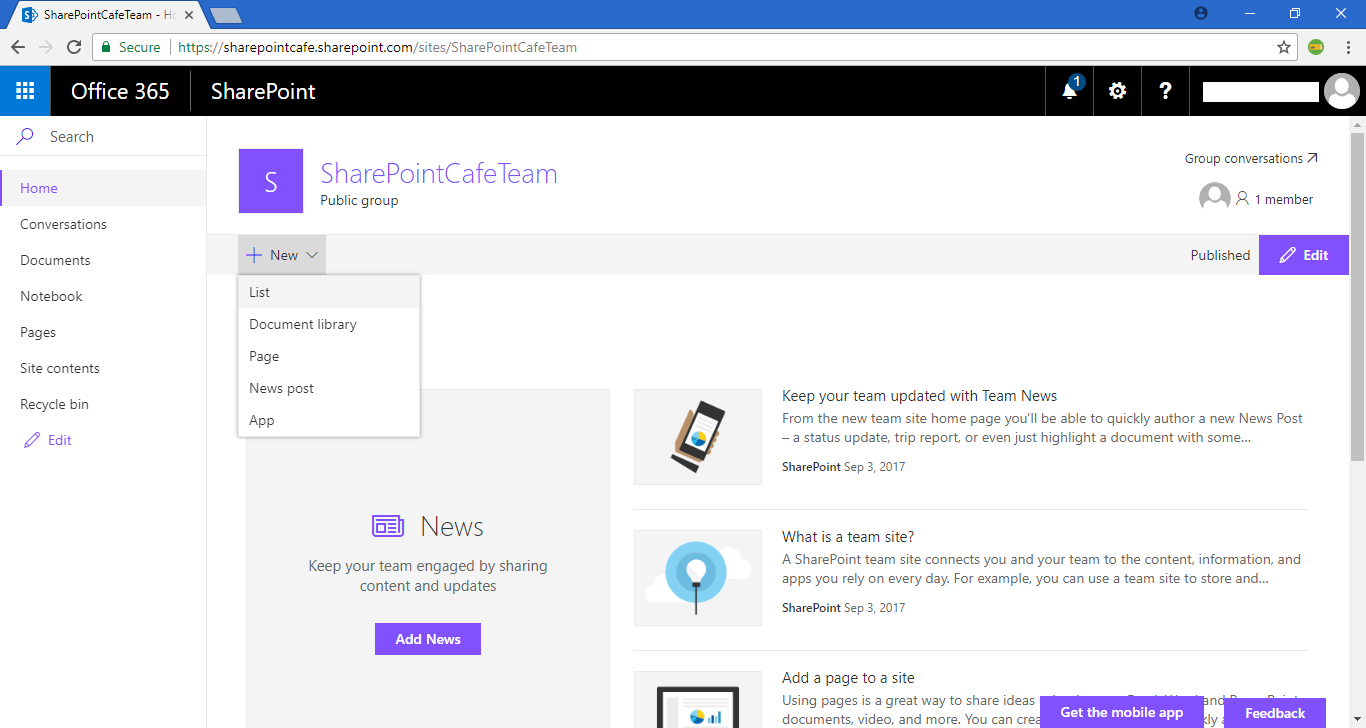Open Notebook in the left navigation
Viewport: 1366px width, 728px height.
(103, 296)
